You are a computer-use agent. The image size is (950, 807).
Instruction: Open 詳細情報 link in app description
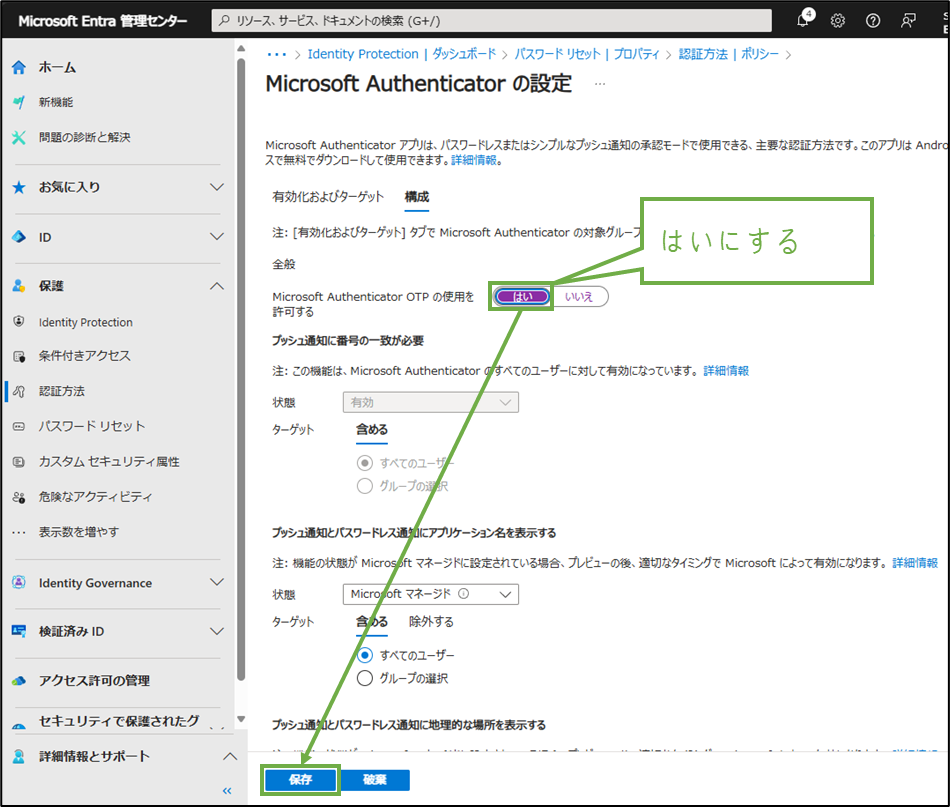pyautogui.click(x=474, y=161)
